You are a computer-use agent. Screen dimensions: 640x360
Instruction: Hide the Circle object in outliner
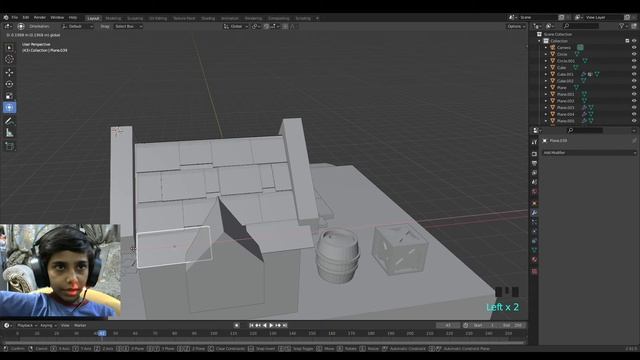(634, 54)
